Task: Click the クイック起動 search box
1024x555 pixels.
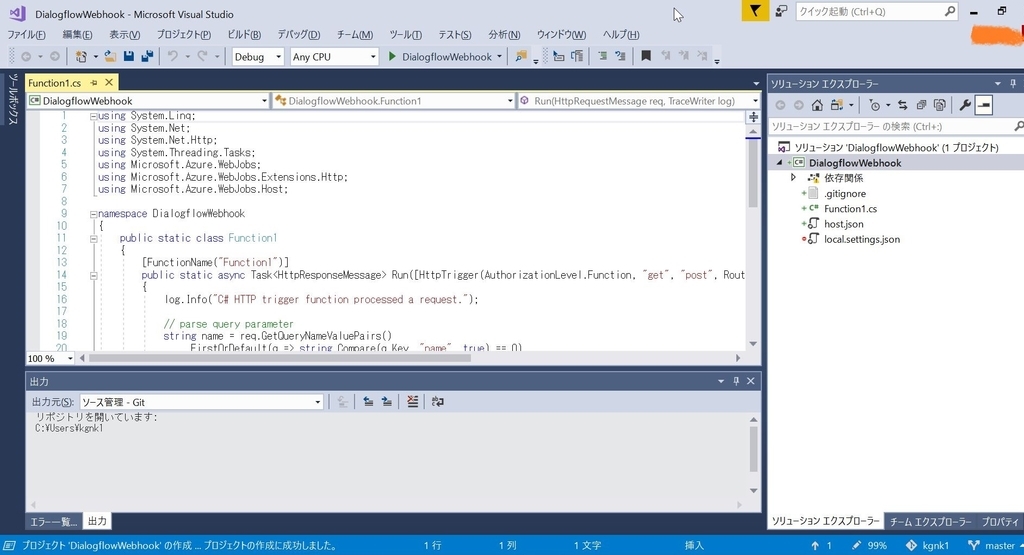Action: tap(876, 11)
